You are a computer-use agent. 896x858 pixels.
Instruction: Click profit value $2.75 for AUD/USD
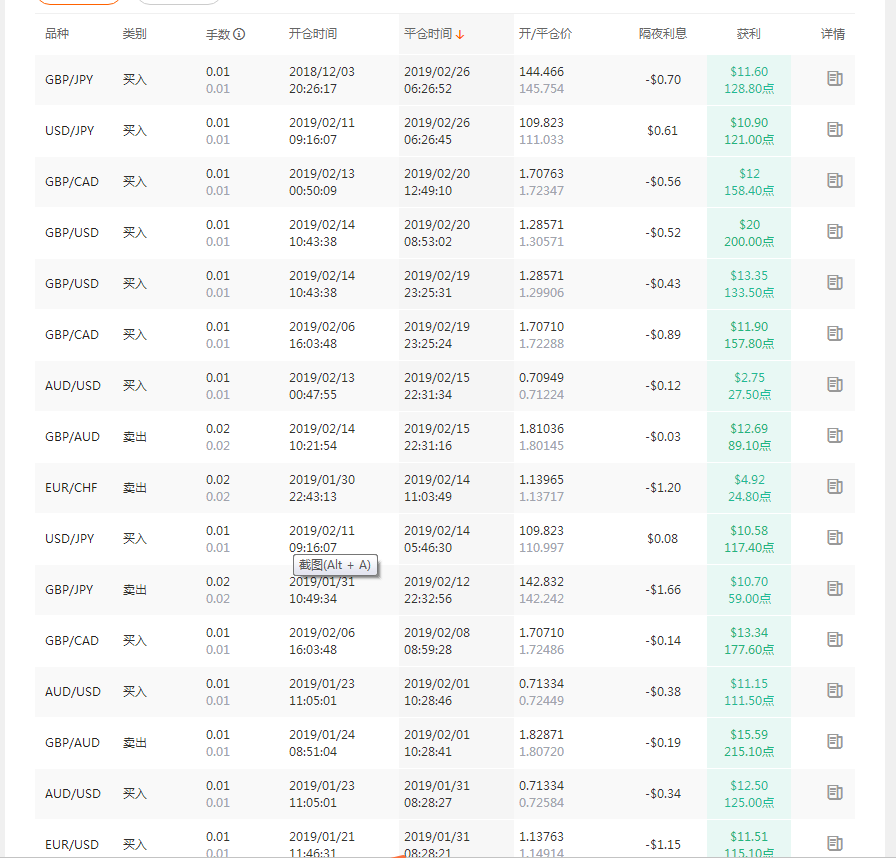749,378
